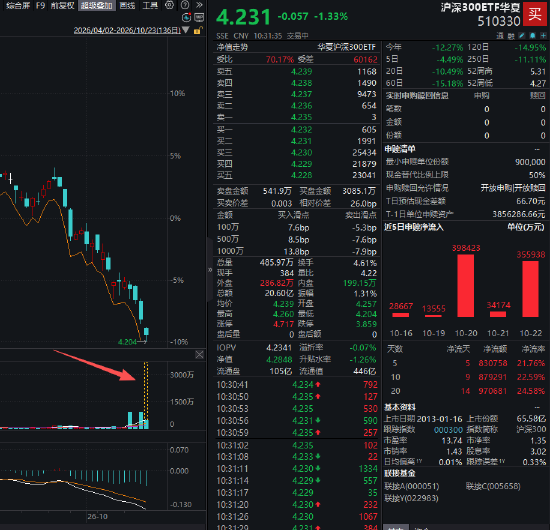Click the red 买 buy button

point(535,14)
